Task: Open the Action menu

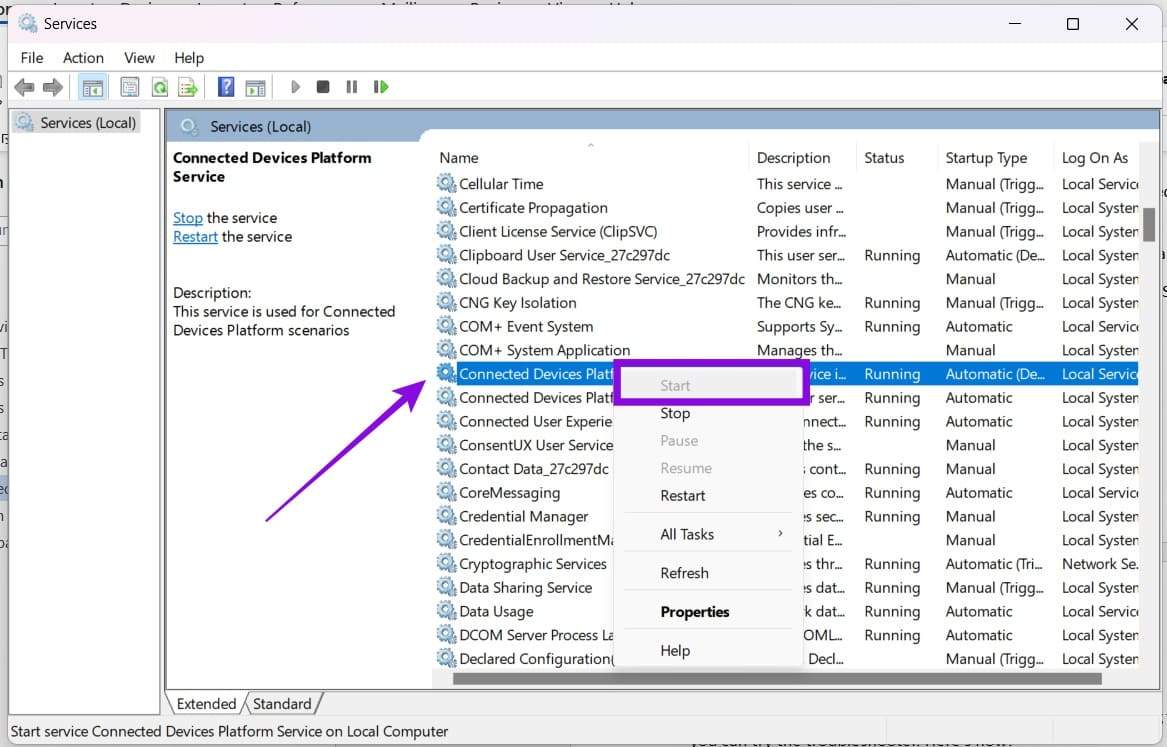Action: [x=83, y=57]
